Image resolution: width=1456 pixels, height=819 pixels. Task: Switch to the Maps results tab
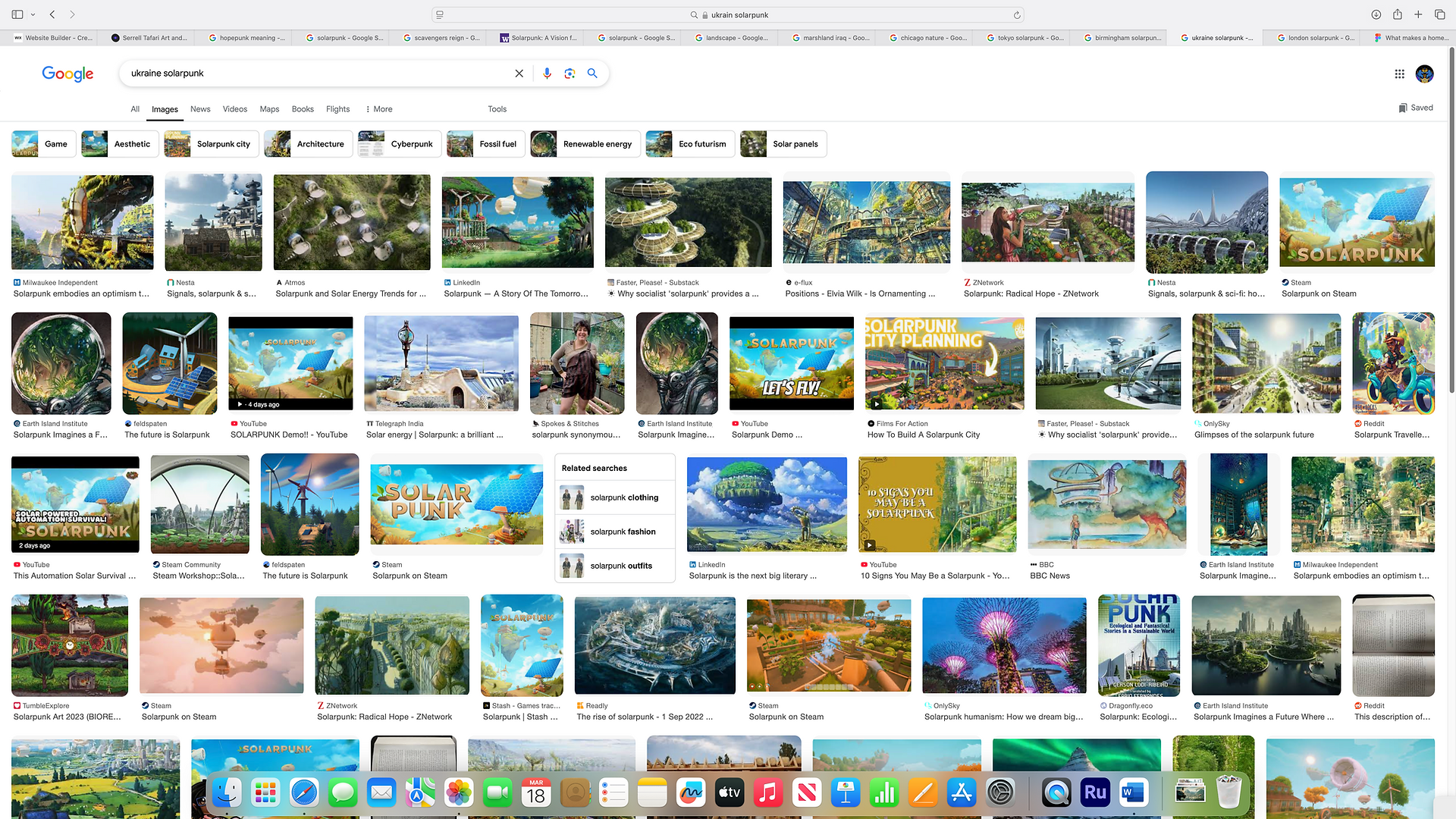coord(269,109)
